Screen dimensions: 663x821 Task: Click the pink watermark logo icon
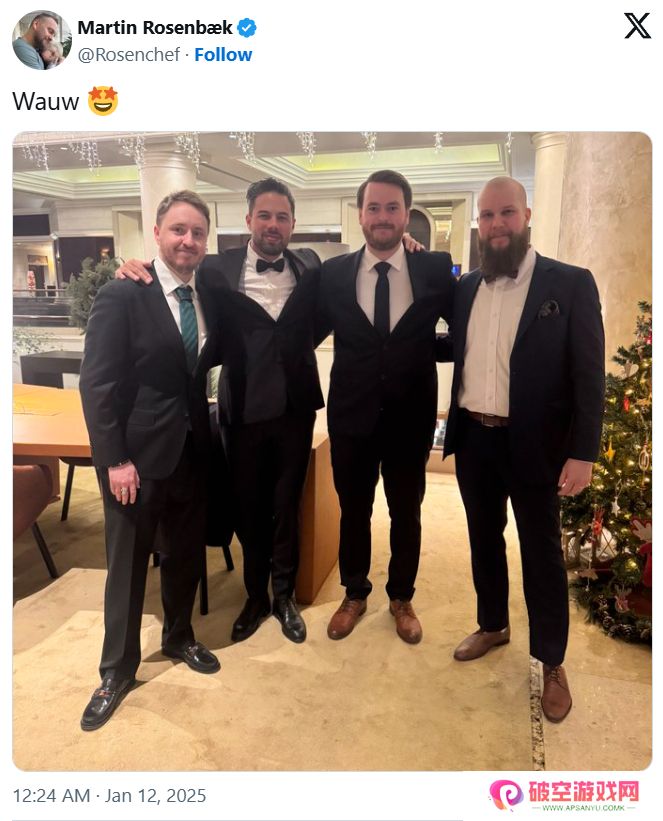[x=506, y=795]
